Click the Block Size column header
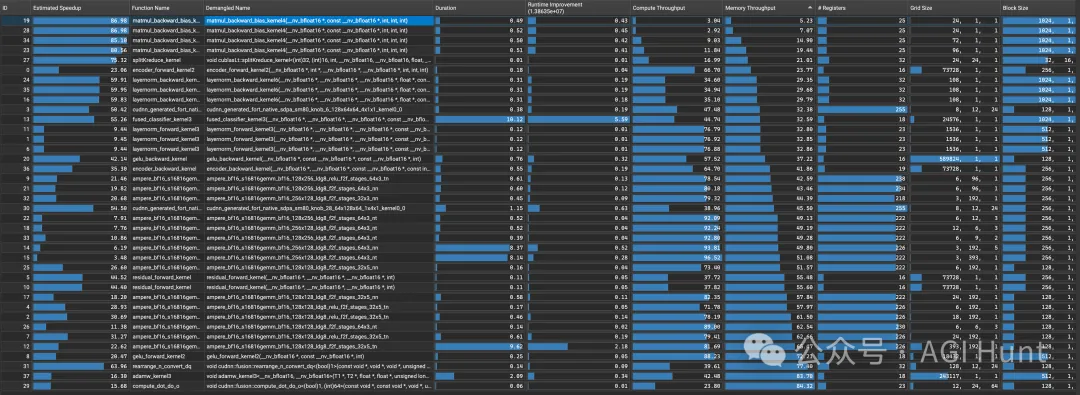 1016,7
